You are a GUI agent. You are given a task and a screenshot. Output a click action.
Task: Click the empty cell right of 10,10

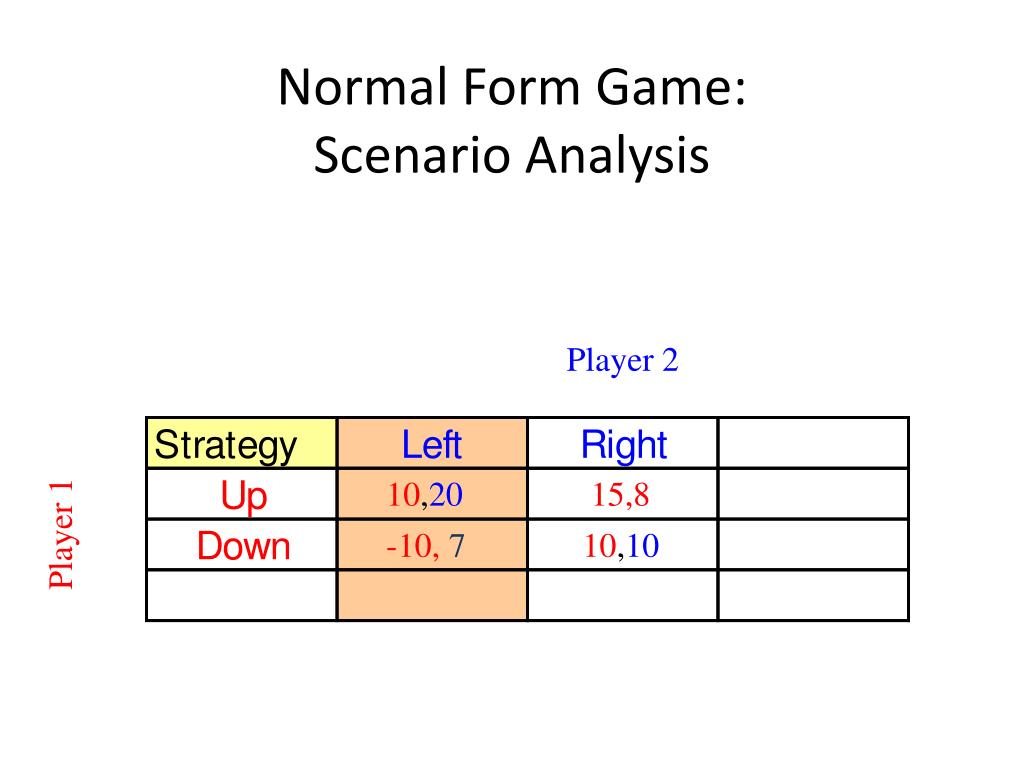(x=813, y=545)
